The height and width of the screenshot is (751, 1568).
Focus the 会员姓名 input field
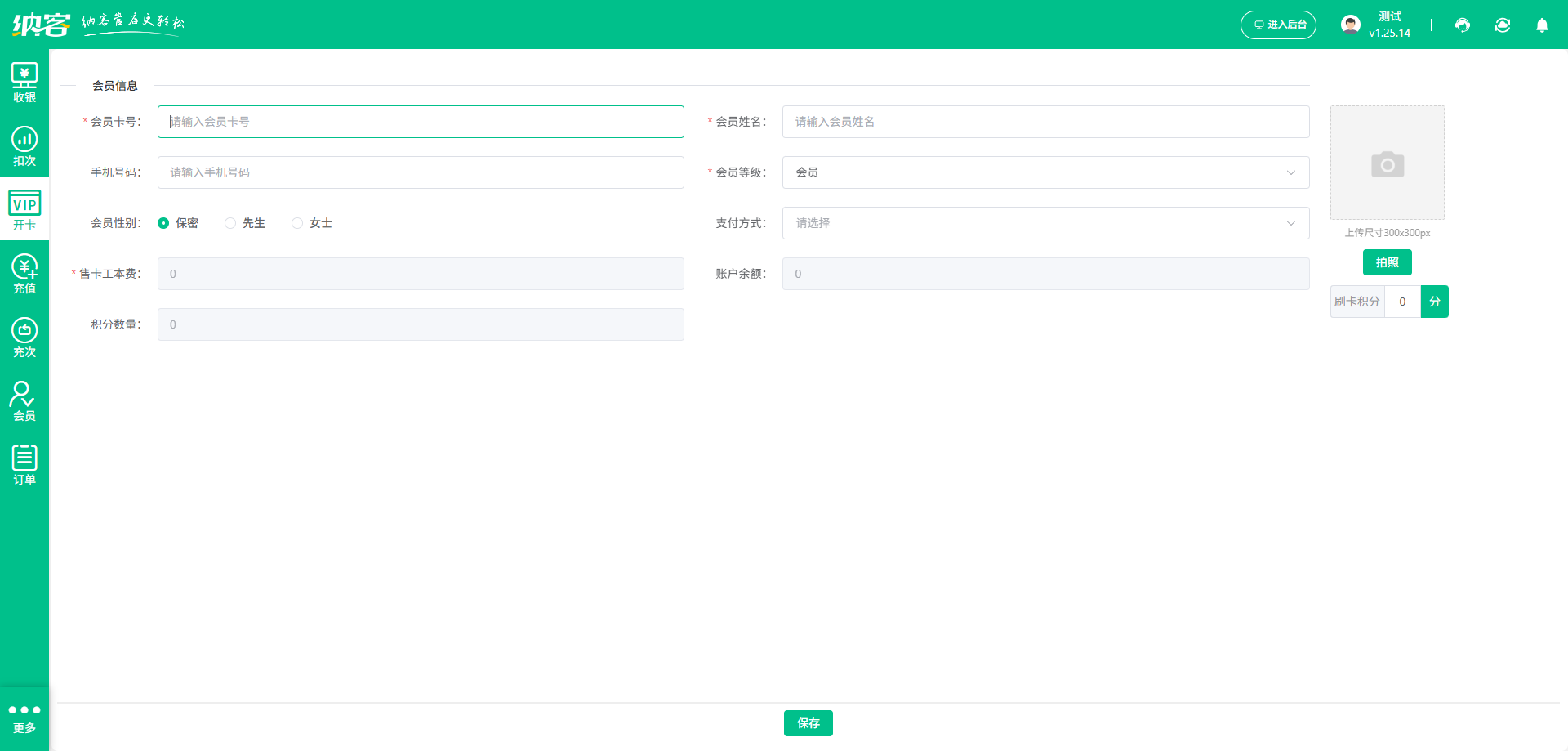(1045, 122)
